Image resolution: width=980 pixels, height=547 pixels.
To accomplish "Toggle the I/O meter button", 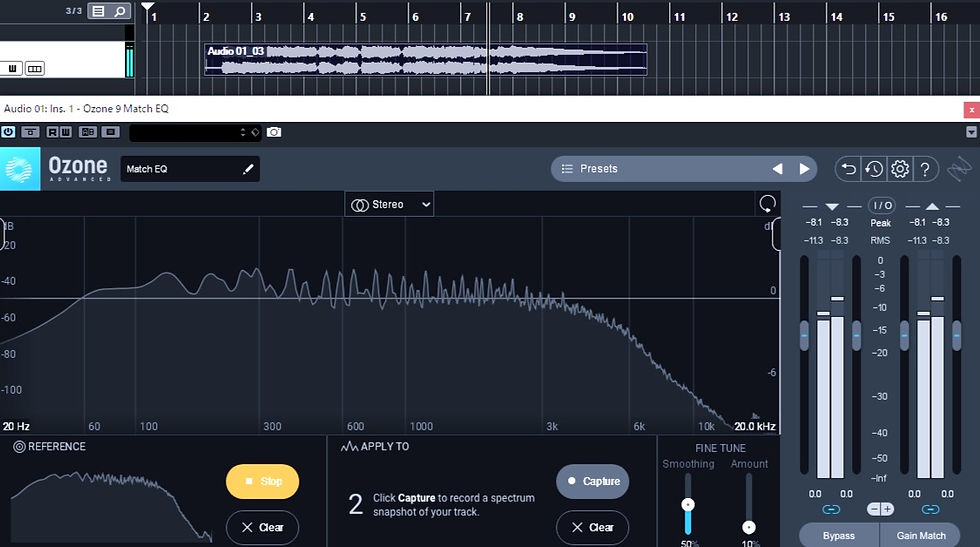I will tap(881, 205).
